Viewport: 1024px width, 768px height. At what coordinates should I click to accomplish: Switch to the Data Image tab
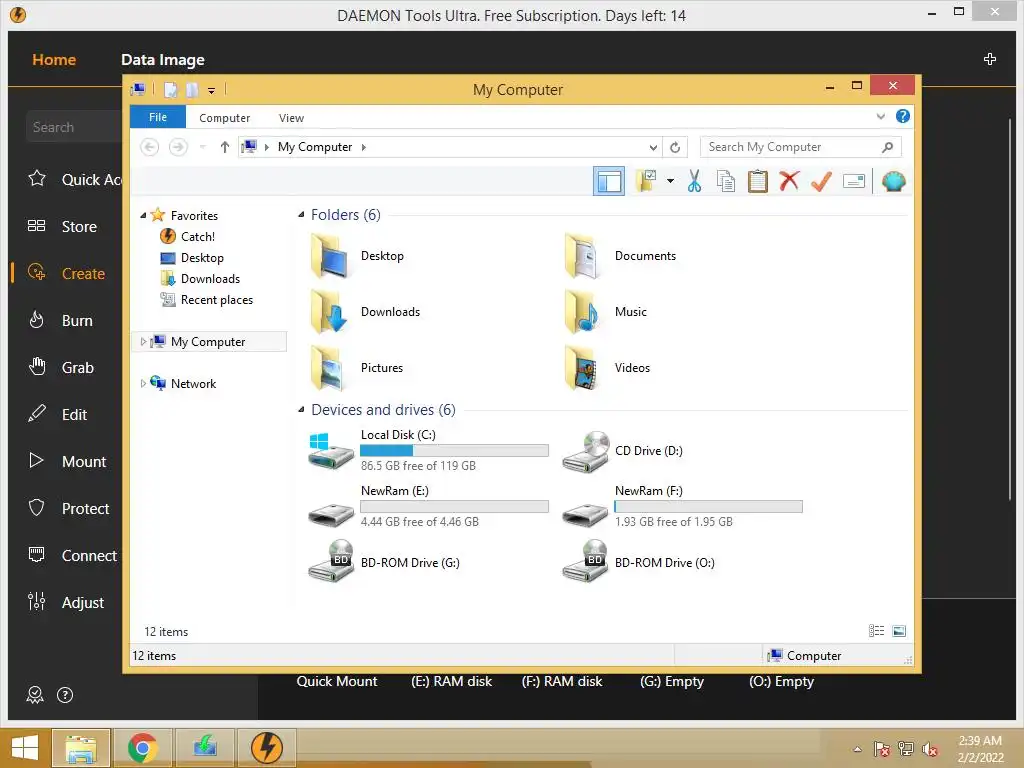(x=163, y=59)
